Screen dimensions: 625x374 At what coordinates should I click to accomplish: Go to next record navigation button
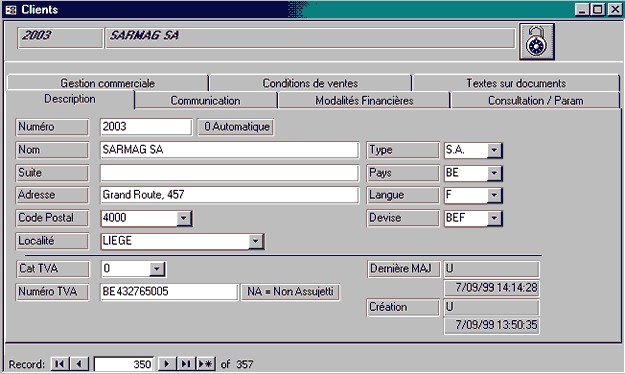(167, 364)
